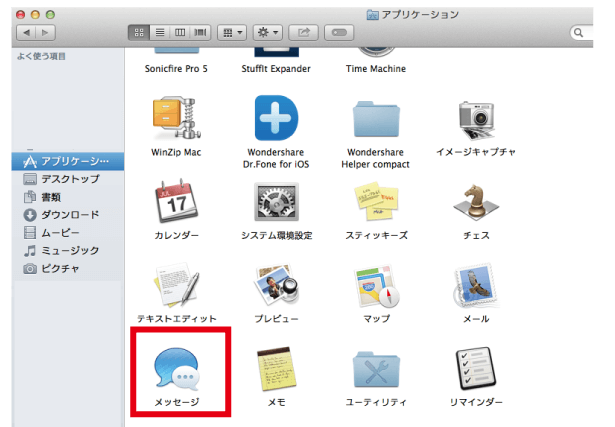Select ミュージック in the sidebar
The width and height of the screenshot is (615, 427).
pos(68,251)
